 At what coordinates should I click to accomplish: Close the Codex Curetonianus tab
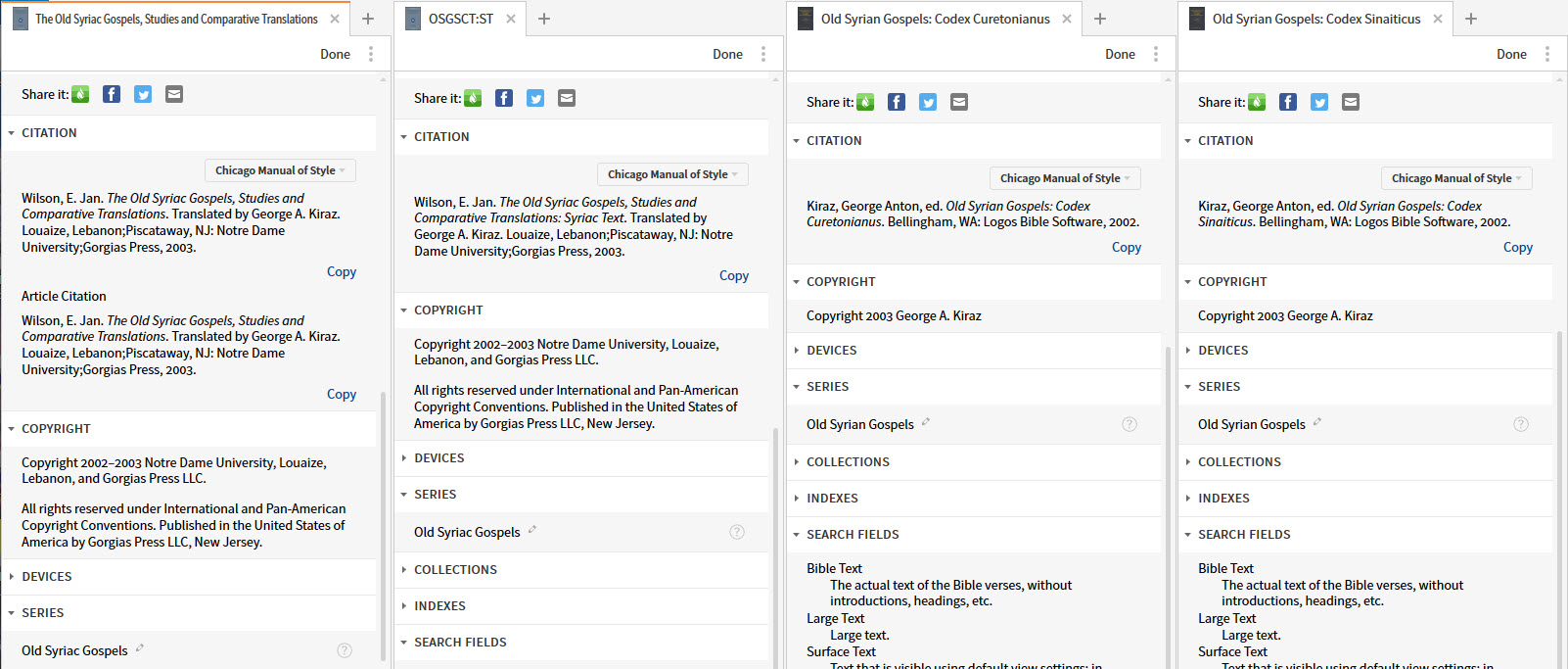click(1067, 19)
